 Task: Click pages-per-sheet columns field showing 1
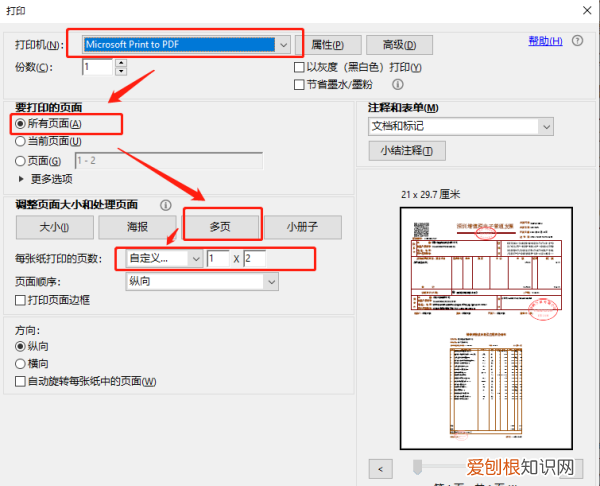(x=218, y=259)
